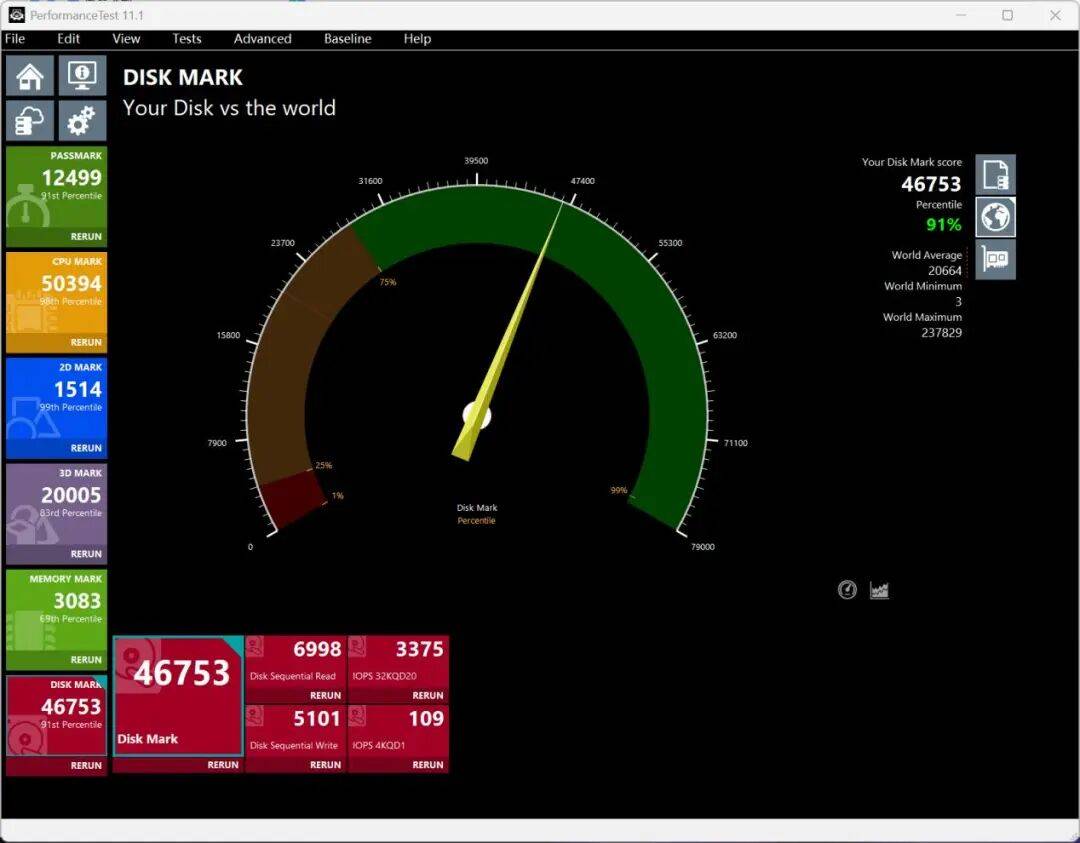
Task: Select the hardware card comparison icon
Action: [x=995, y=260]
